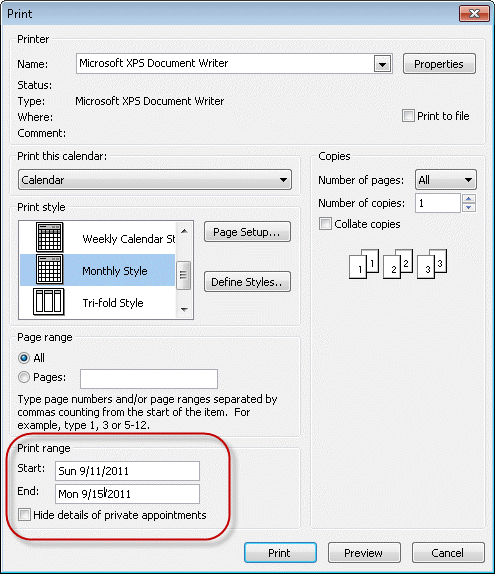Tick the Collate copies checkbox
Screen dimensions: 495x574
coord(325,224)
